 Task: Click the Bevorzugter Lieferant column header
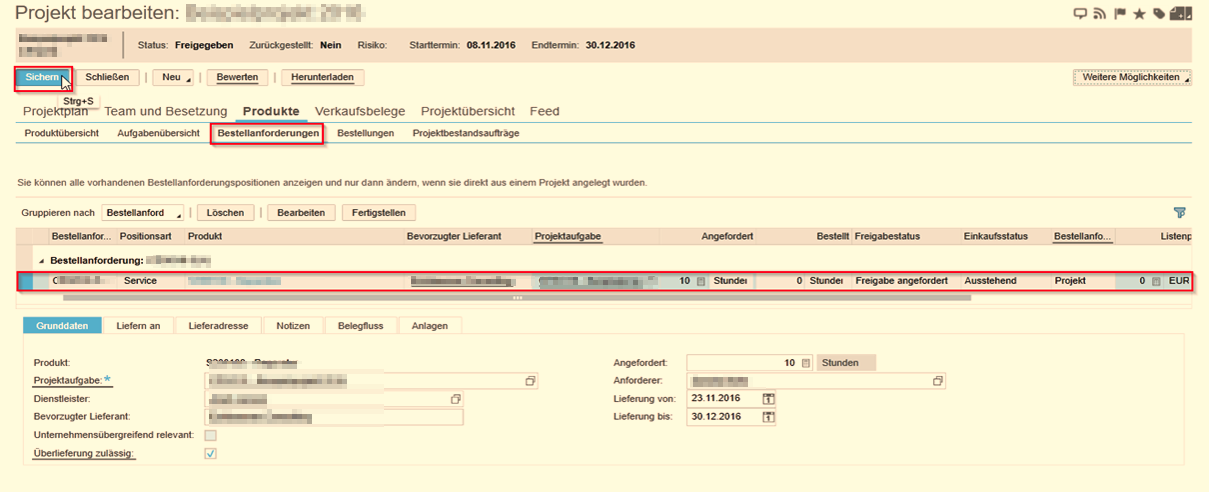[x=454, y=236]
